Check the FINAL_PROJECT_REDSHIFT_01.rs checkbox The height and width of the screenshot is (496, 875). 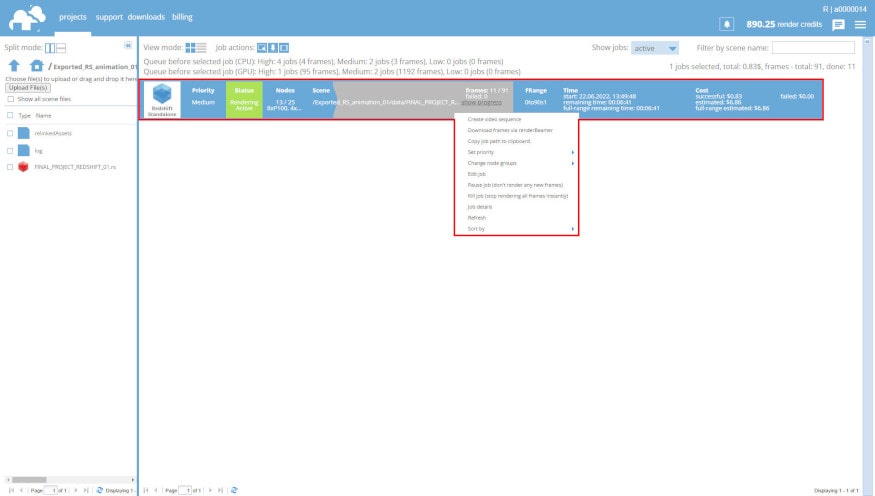[9, 166]
